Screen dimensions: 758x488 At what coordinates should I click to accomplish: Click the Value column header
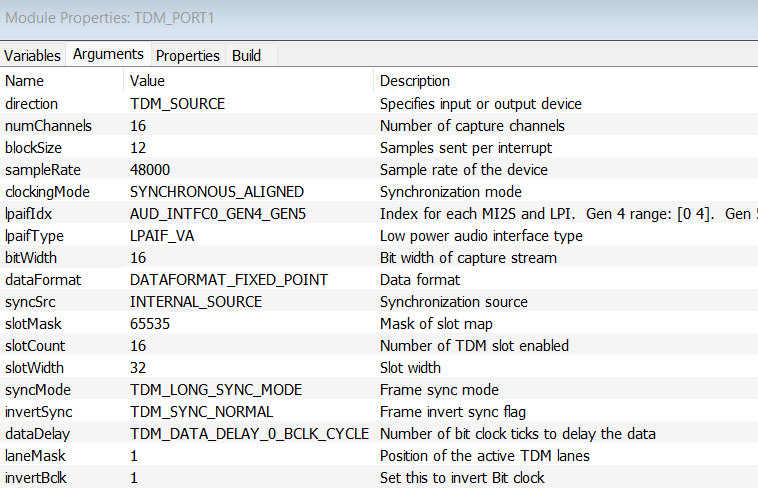pos(148,81)
